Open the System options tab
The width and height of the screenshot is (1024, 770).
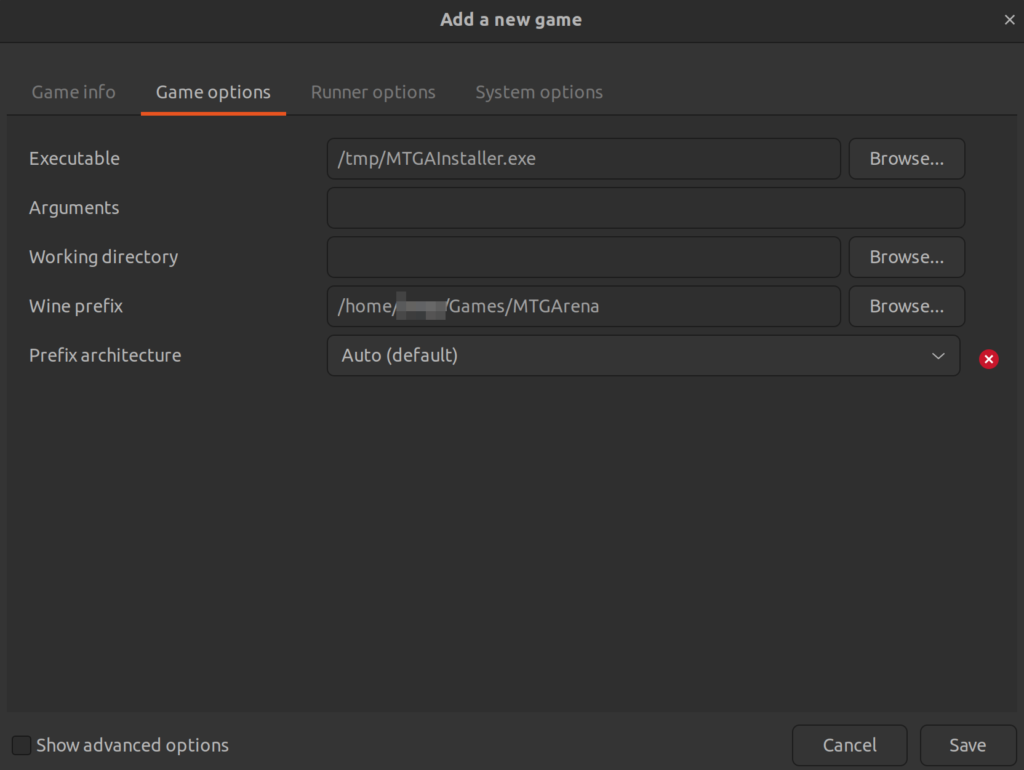539,92
